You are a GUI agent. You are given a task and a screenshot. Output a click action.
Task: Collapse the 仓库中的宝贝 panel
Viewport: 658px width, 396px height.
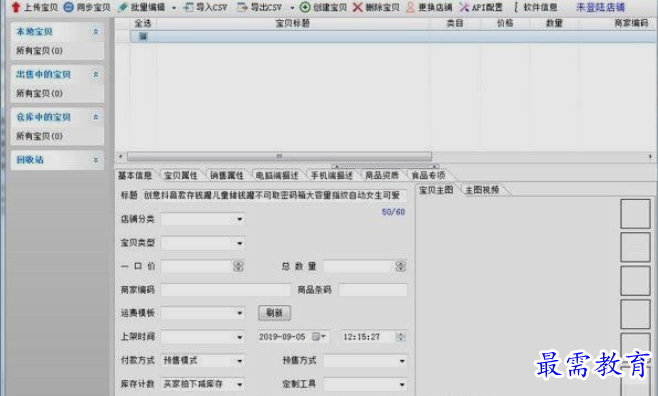tap(96, 117)
